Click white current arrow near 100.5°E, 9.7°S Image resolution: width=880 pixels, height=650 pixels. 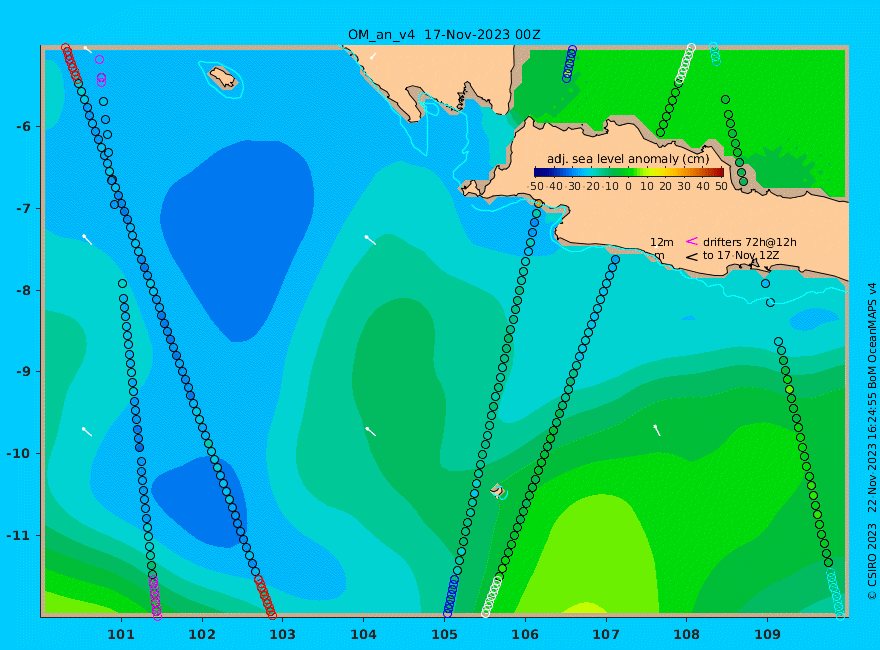coord(87,431)
